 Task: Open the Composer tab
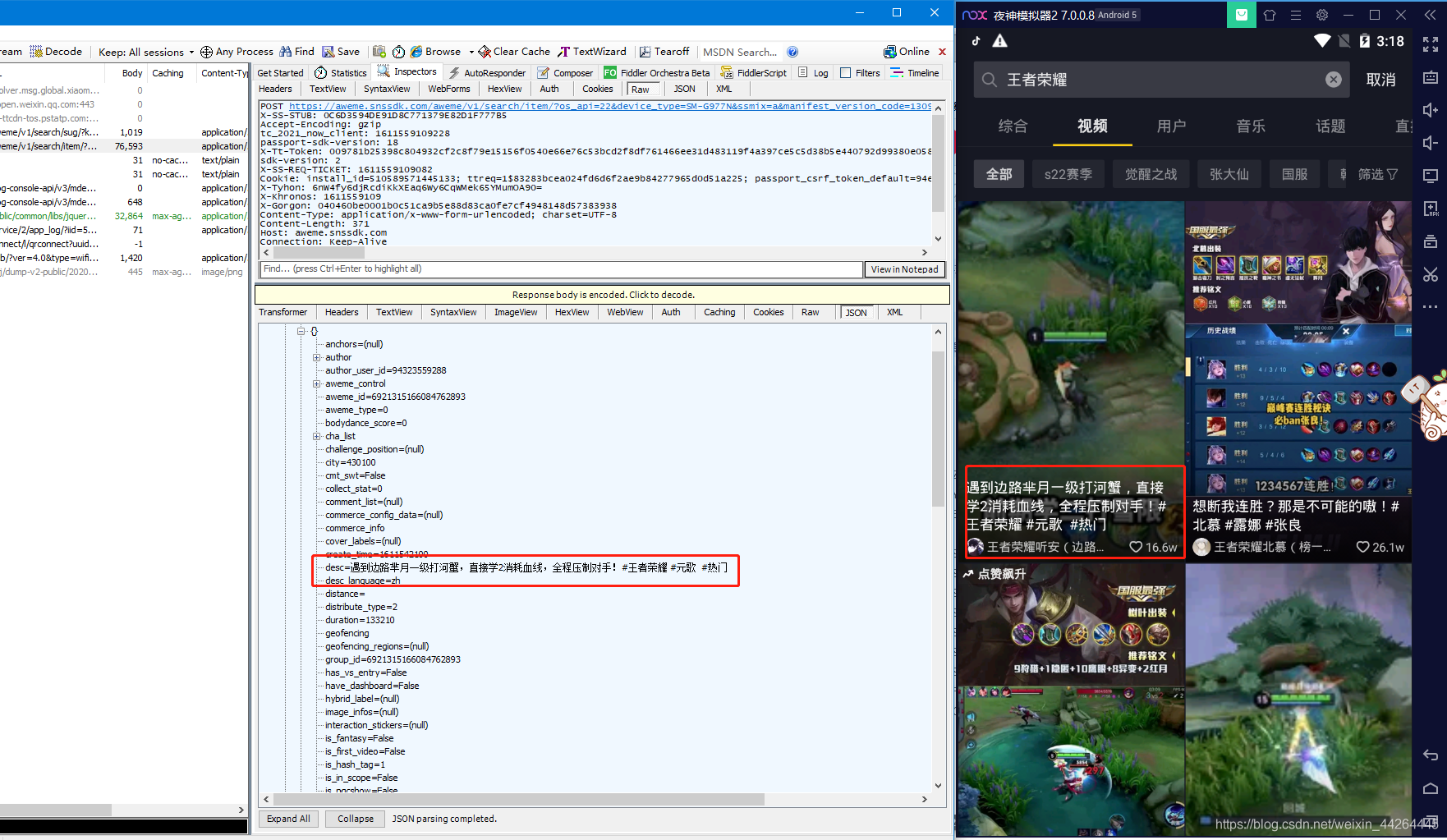[565, 73]
